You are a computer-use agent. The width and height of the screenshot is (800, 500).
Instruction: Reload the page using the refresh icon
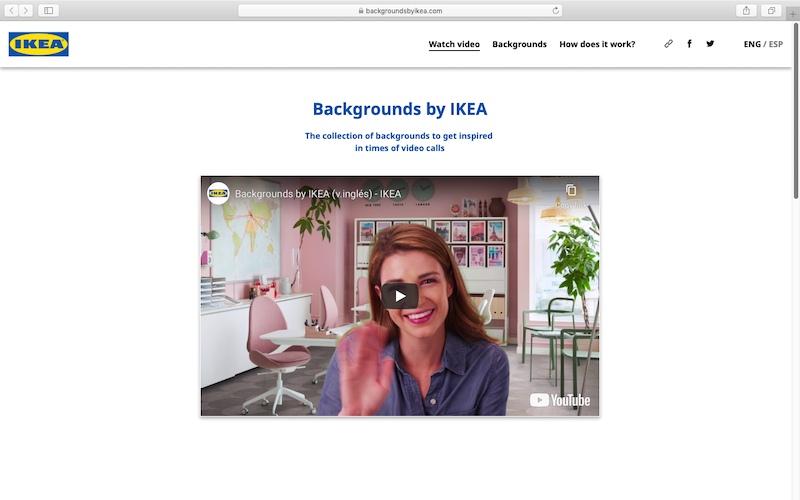coord(556,10)
